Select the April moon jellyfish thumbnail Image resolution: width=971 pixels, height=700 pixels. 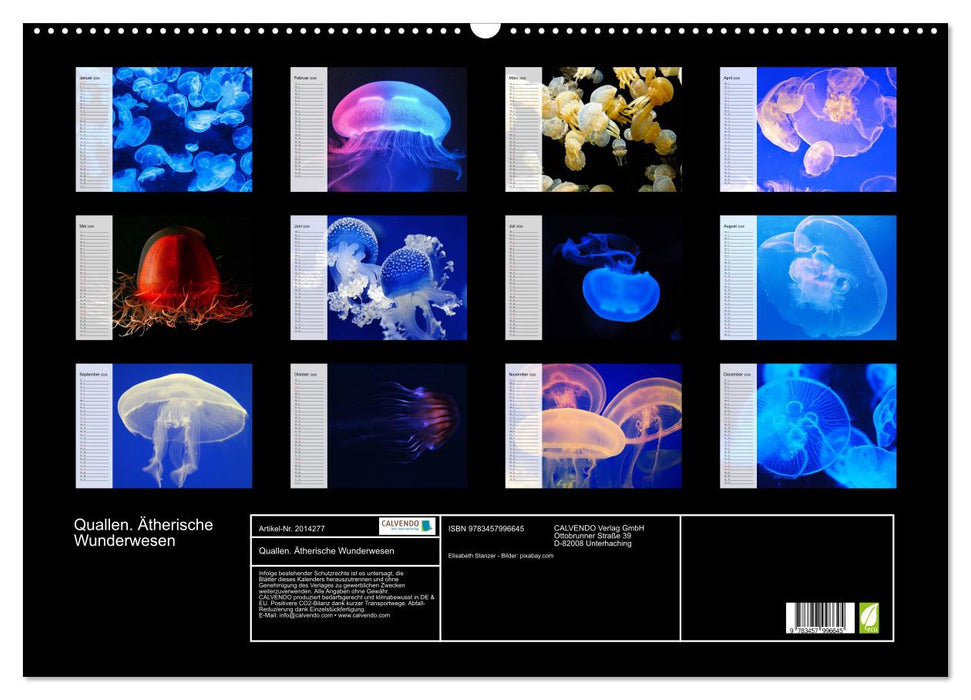(826, 129)
